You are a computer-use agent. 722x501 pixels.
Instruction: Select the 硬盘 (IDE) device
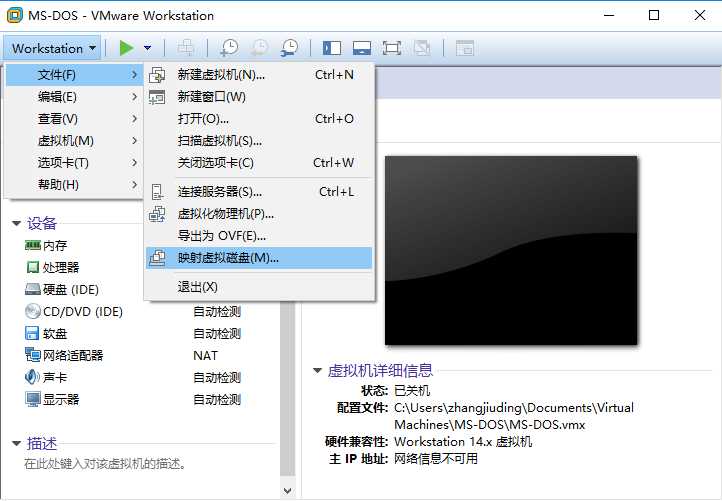click(62, 290)
